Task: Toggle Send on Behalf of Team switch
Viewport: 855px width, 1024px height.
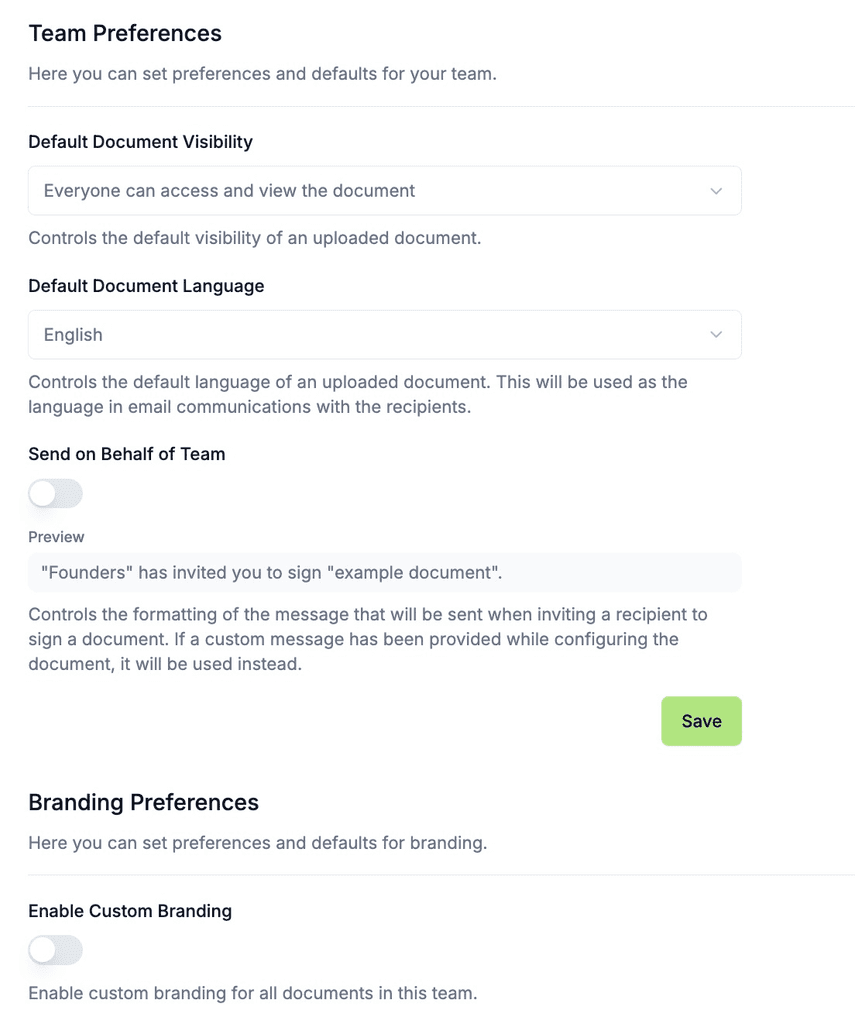Action: (x=56, y=494)
